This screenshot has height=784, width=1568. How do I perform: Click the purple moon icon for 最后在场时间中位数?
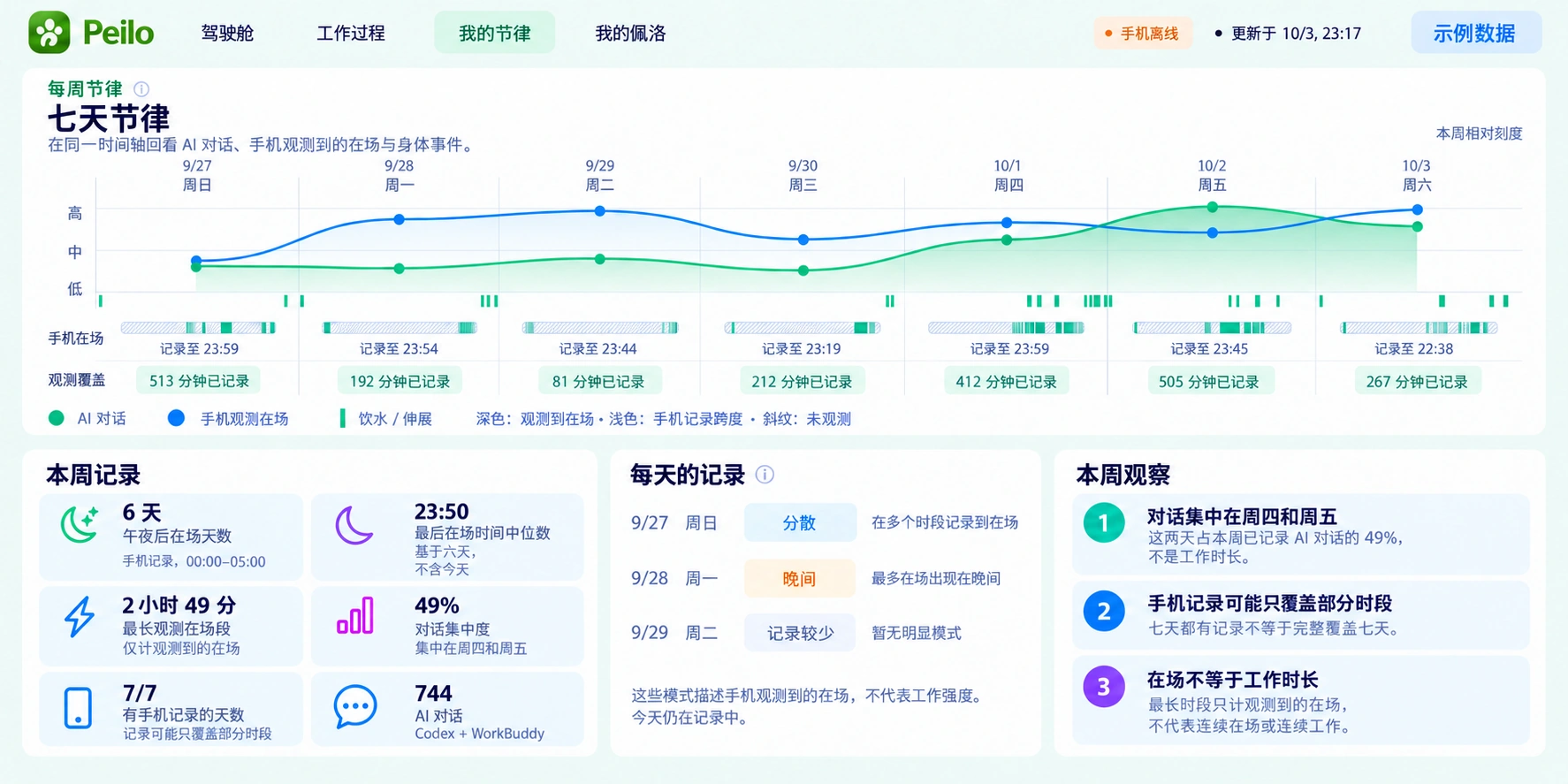(354, 525)
